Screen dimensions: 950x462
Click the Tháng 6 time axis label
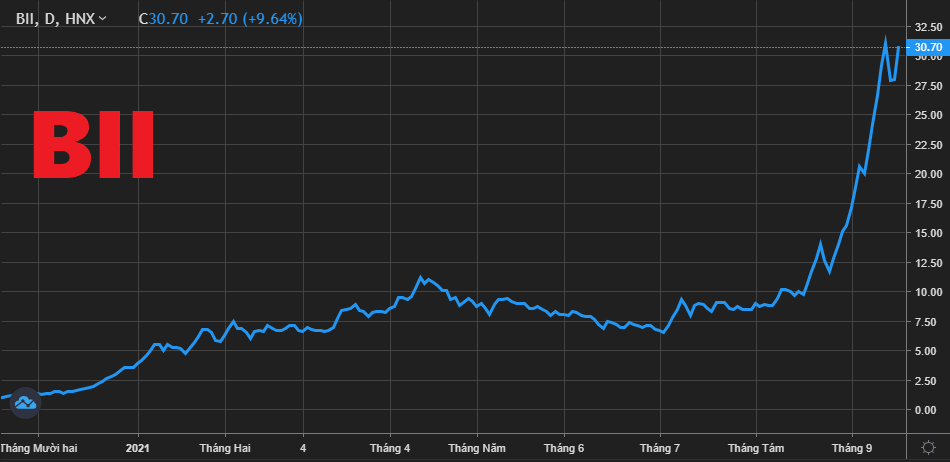tap(564, 449)
